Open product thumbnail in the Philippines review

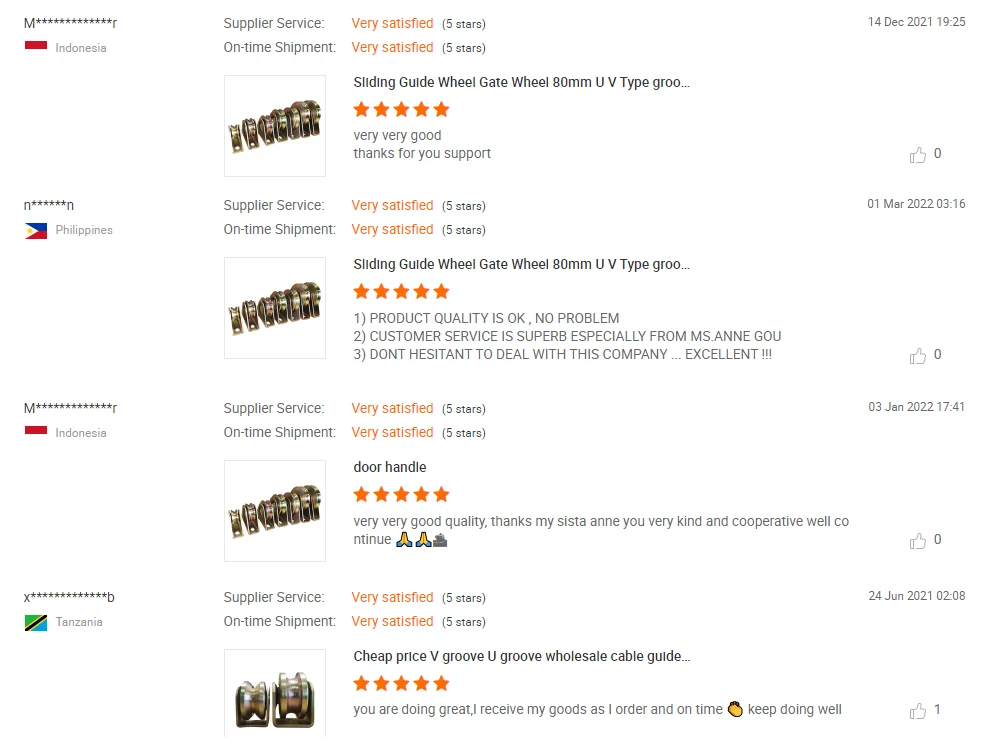(275, 308)
